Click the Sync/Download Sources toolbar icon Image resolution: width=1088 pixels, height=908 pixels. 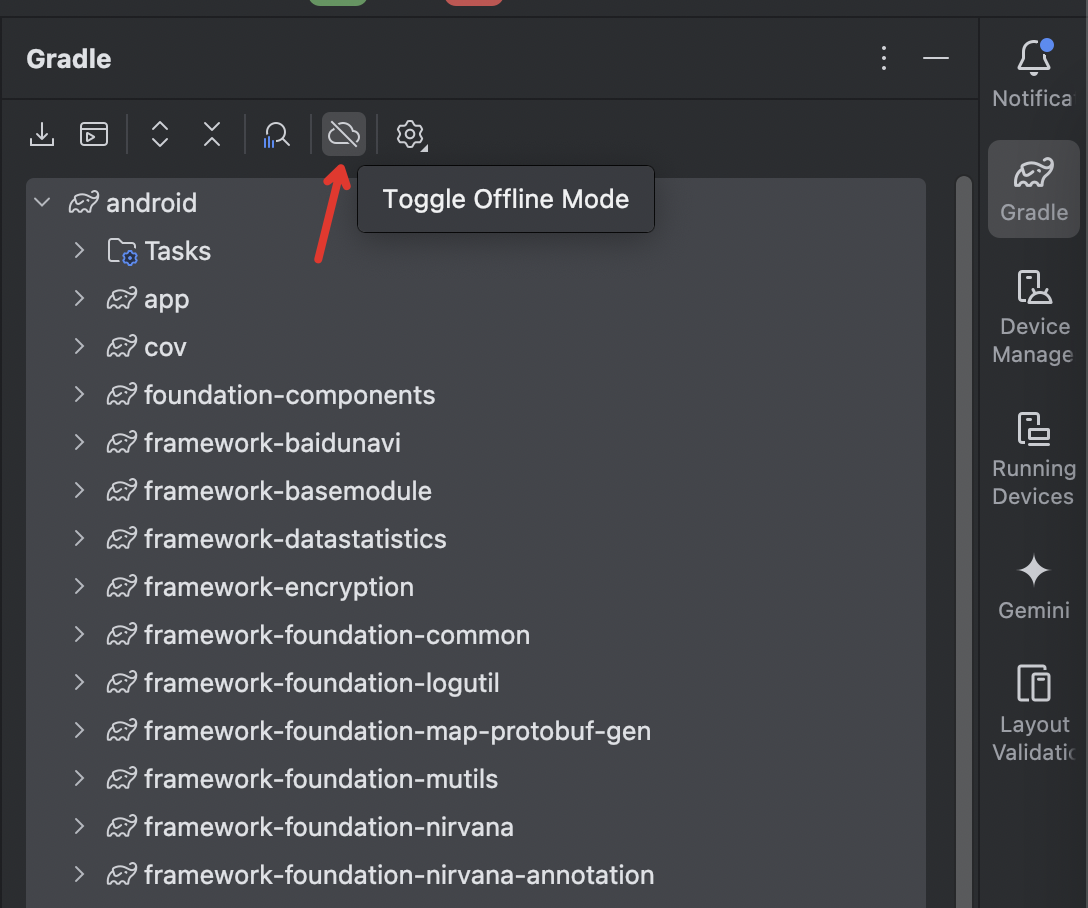(x=42, y=134)
